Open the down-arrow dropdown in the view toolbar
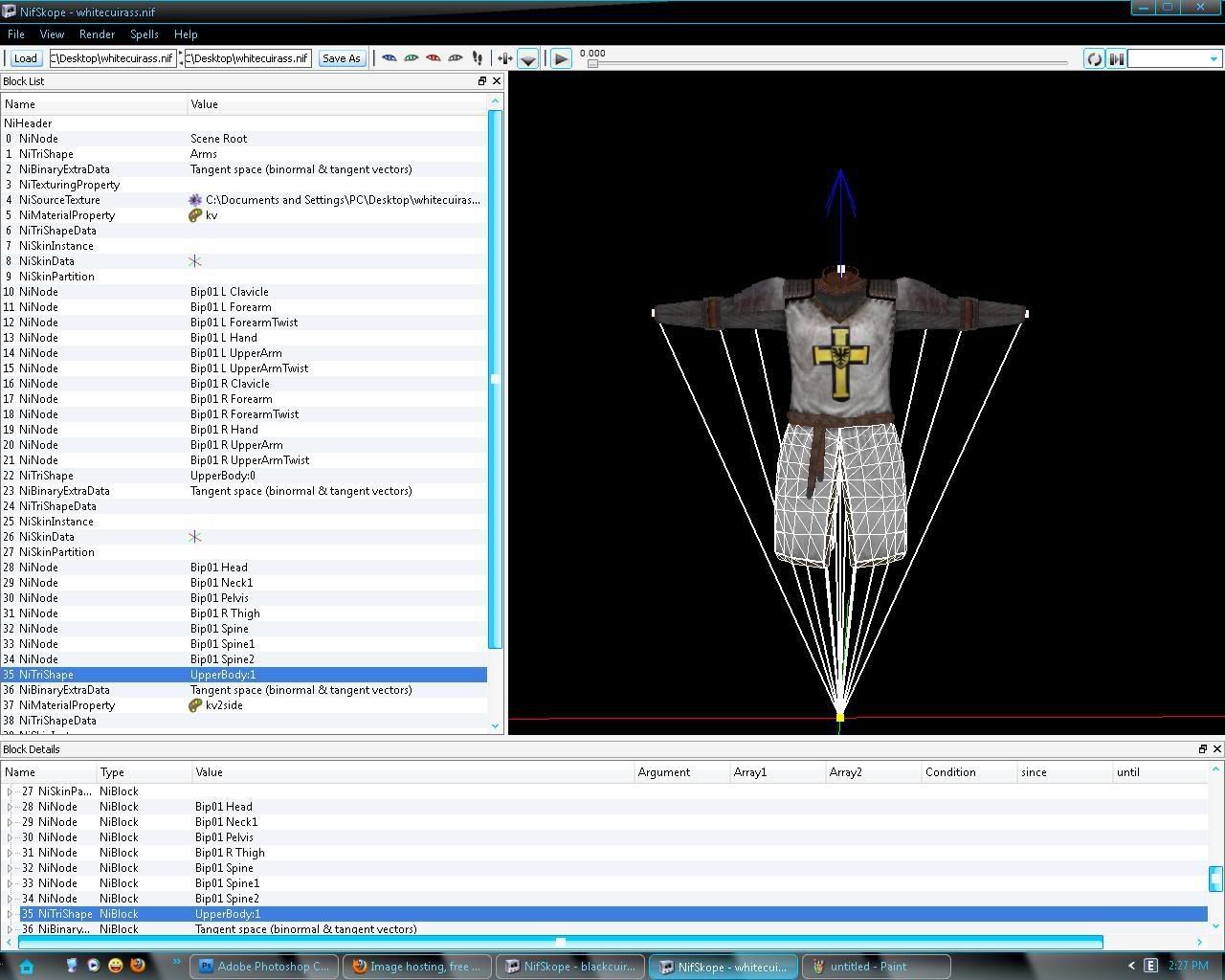The height and width of the screenshot is (980, 1225). (x=527, y=58)
